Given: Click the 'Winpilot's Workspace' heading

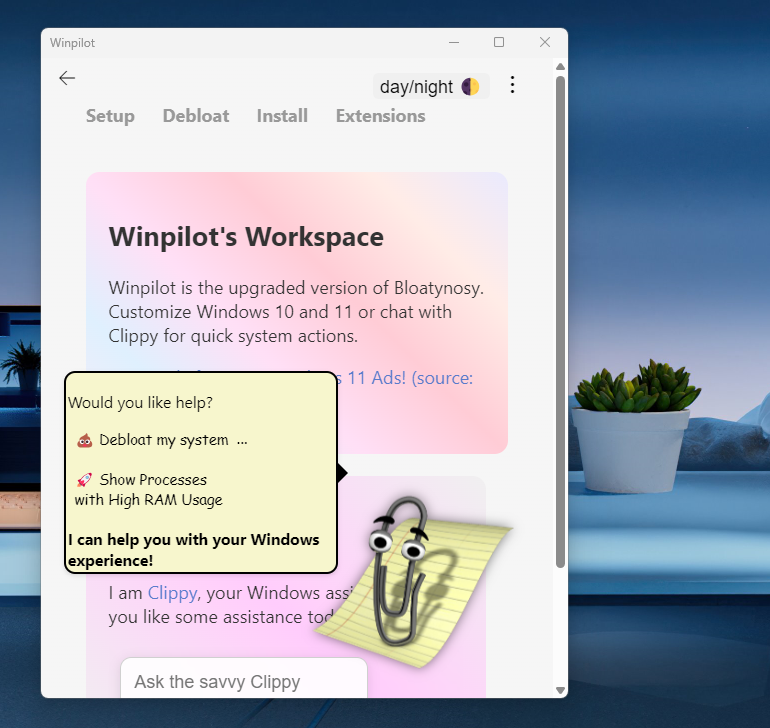Looking at the screenshot, I should coord(246,237).
